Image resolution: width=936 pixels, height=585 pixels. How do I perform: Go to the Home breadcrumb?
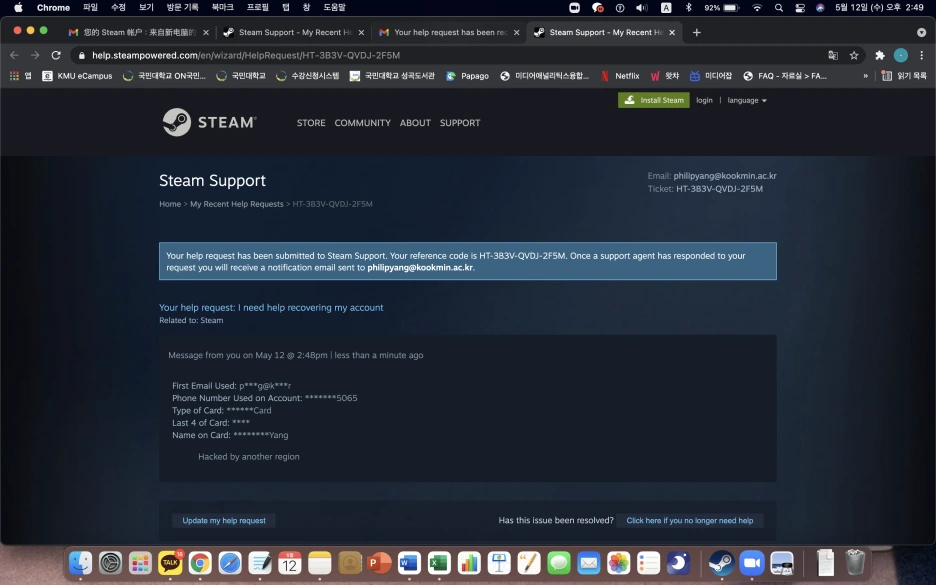tap(170, 204)
